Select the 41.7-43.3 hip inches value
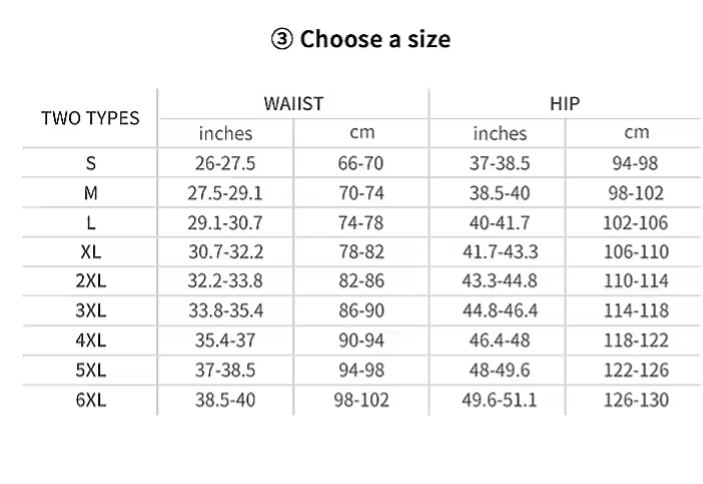The width and height of the screenshot is (703, 484). click(x=500, y=253)
